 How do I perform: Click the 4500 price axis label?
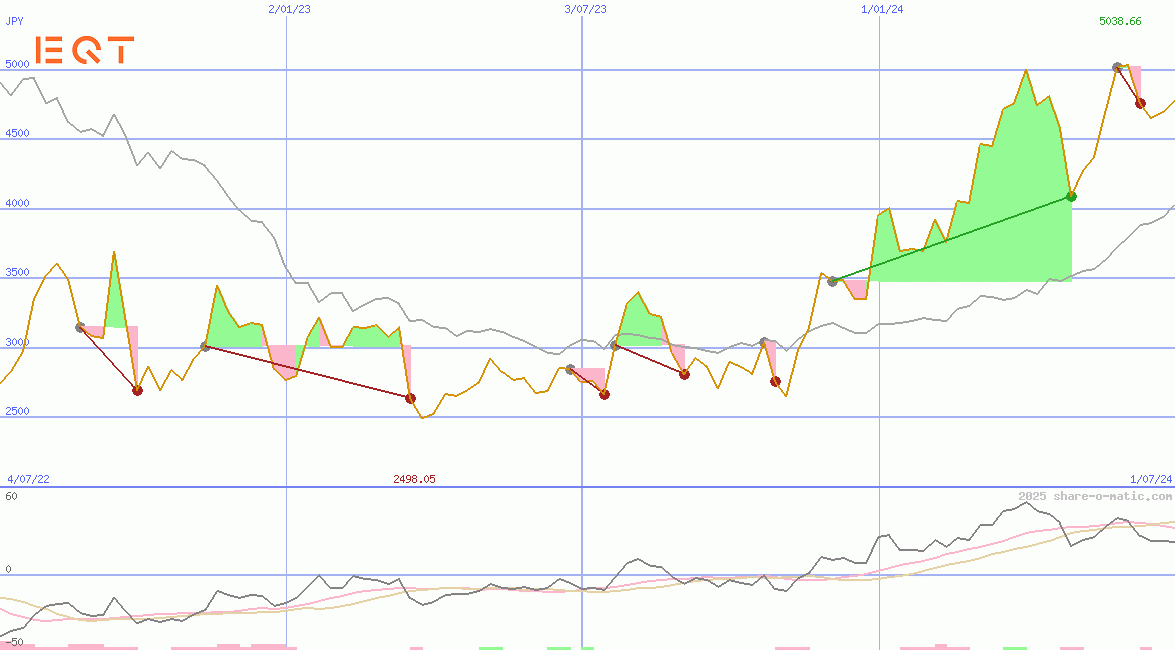[x=17, y=133]
